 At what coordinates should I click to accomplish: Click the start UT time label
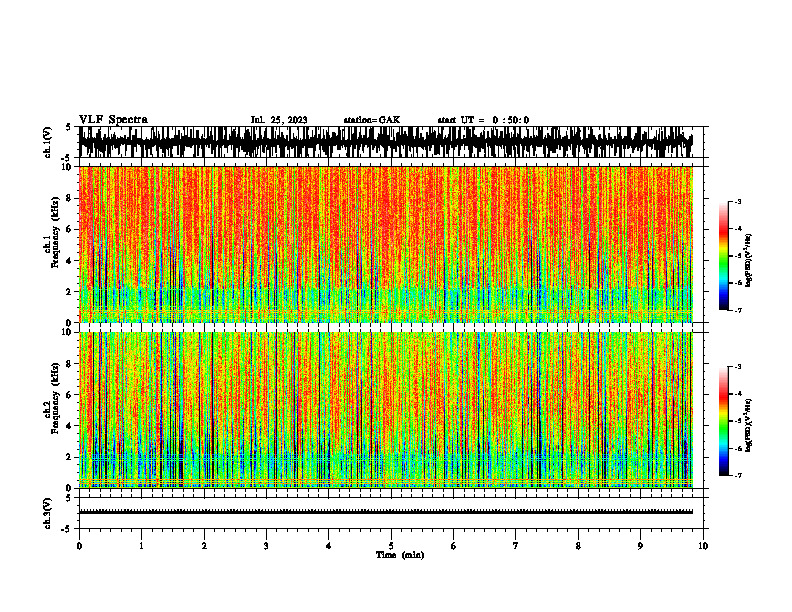483,120
